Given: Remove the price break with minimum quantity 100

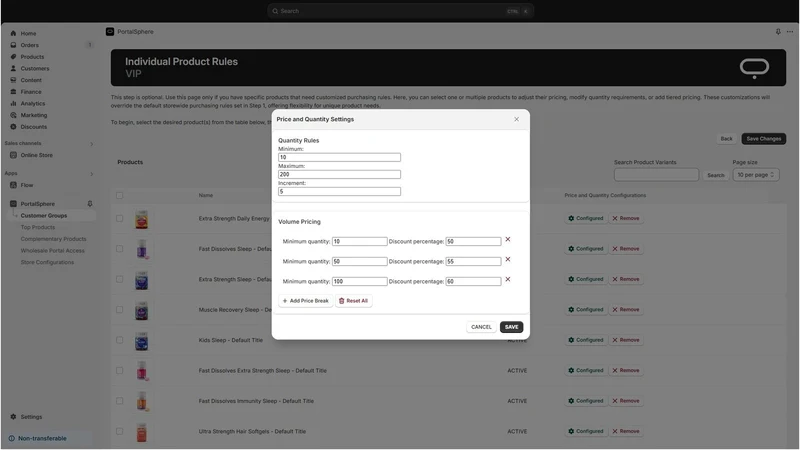Looking at the screenshot, I should pyautogui.click(x=508, y=279).
